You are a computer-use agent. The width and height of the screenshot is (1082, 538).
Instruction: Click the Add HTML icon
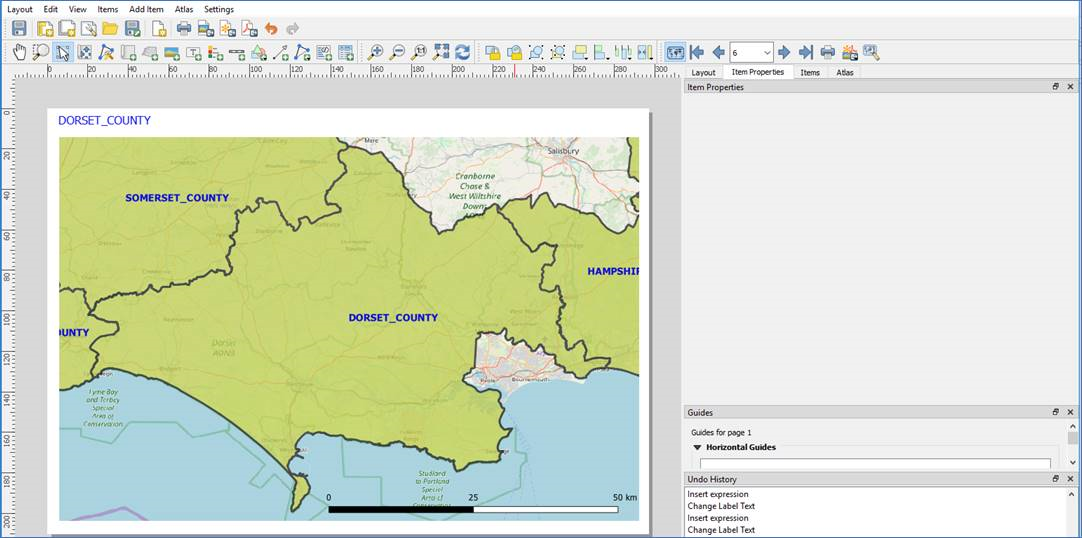click(324, 52)
